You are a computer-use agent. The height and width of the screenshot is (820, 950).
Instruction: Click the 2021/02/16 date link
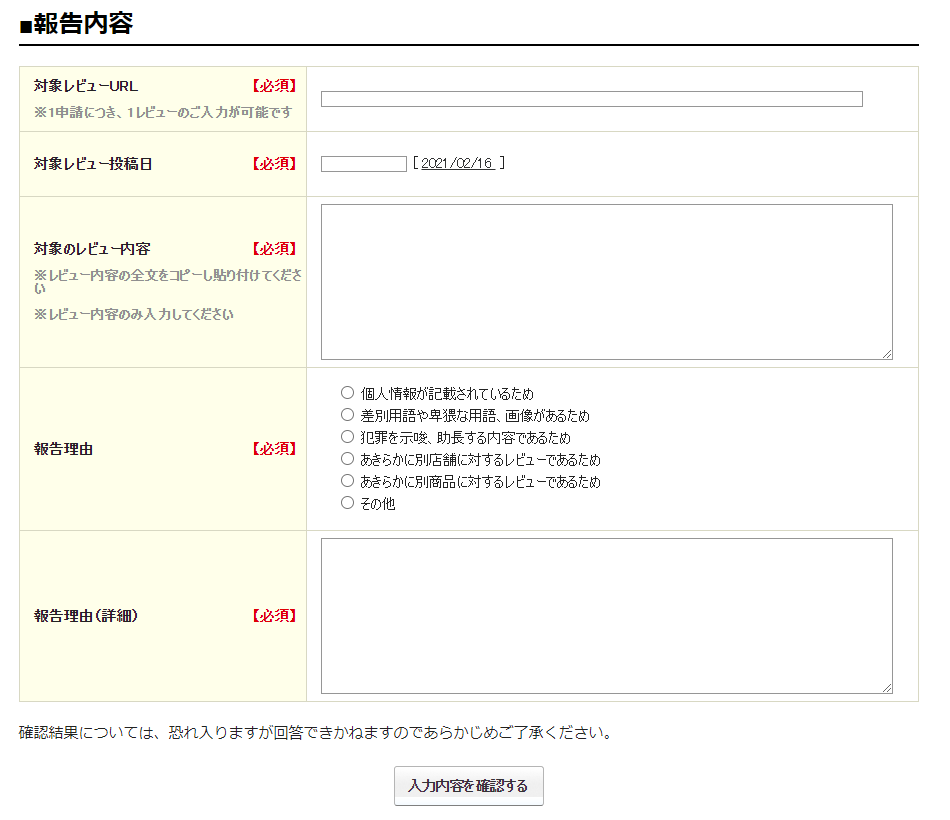(458, 163)
